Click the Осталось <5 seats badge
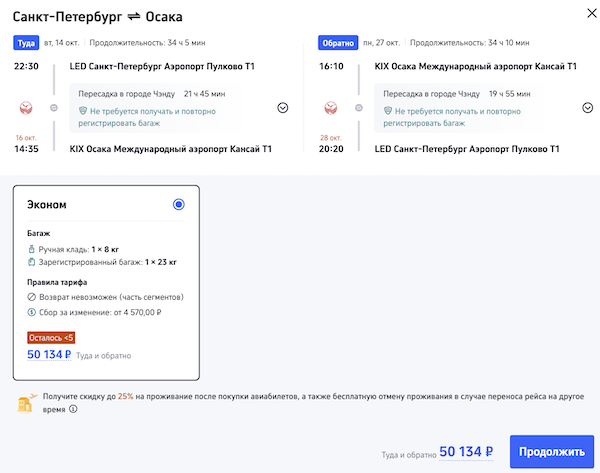This screenshot has height=473, width=600. click(50, 338)
